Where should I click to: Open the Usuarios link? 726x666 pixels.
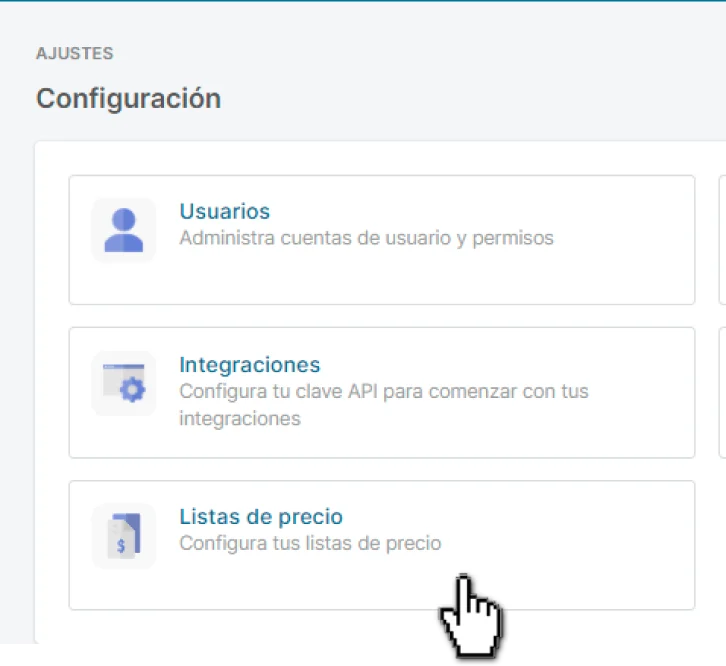[x=225, y=212]
